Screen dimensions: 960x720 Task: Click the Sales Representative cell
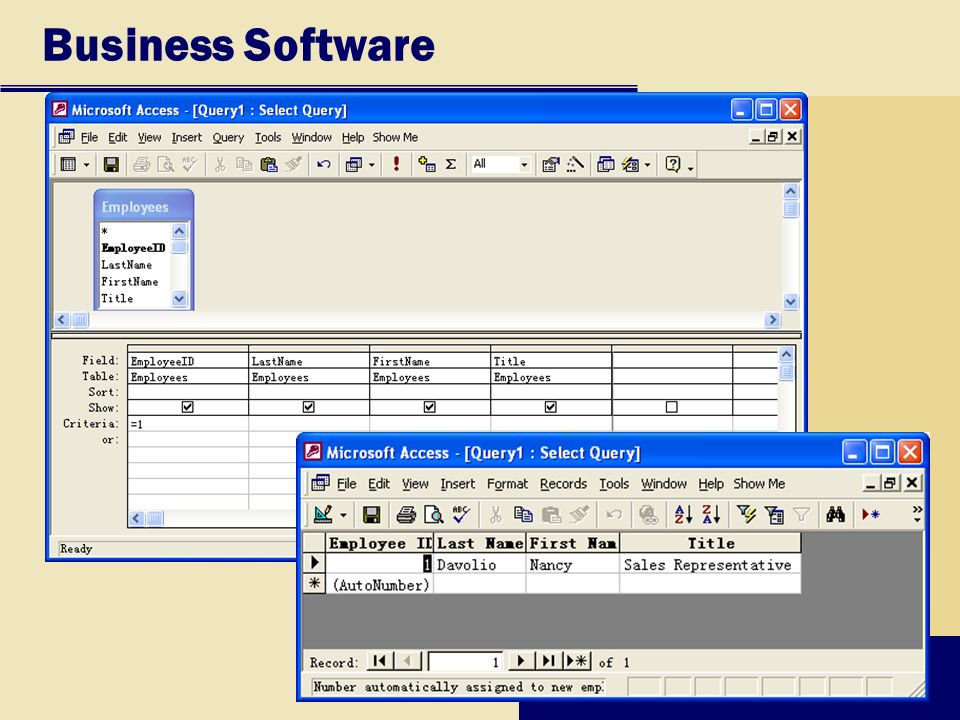coord(710,564)
